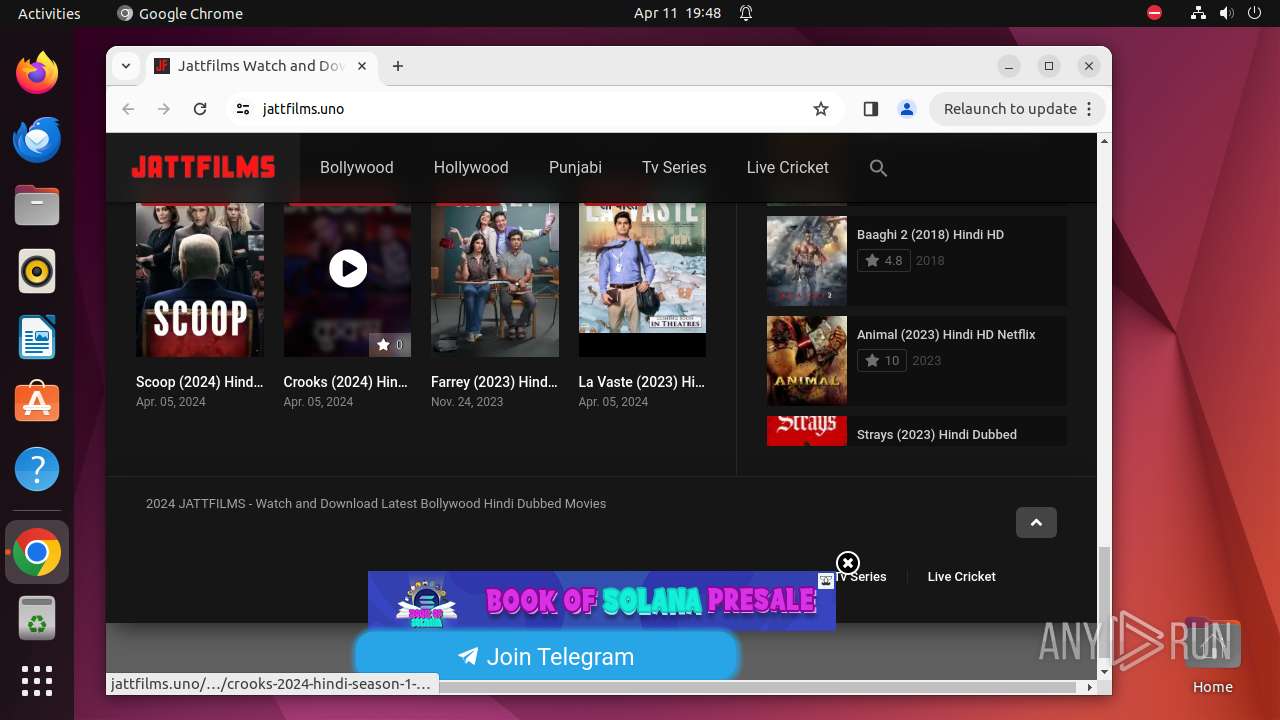Open the Bollywood menu
The width and height of the screenshot is (1280, 720).
click(x=357, y=167)
